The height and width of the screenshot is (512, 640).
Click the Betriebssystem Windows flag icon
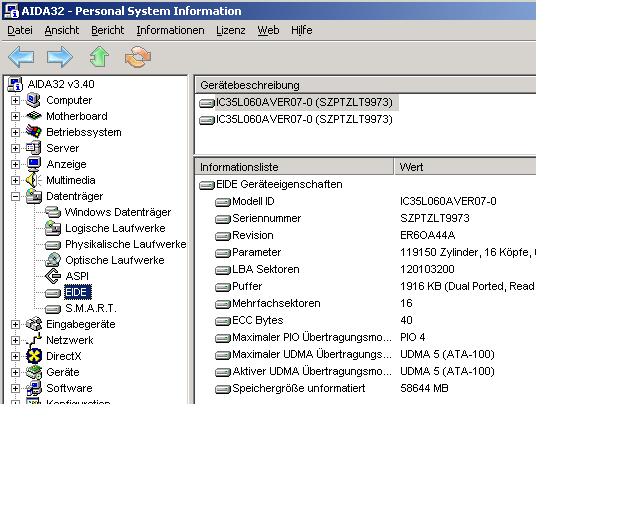coord(33,132)
